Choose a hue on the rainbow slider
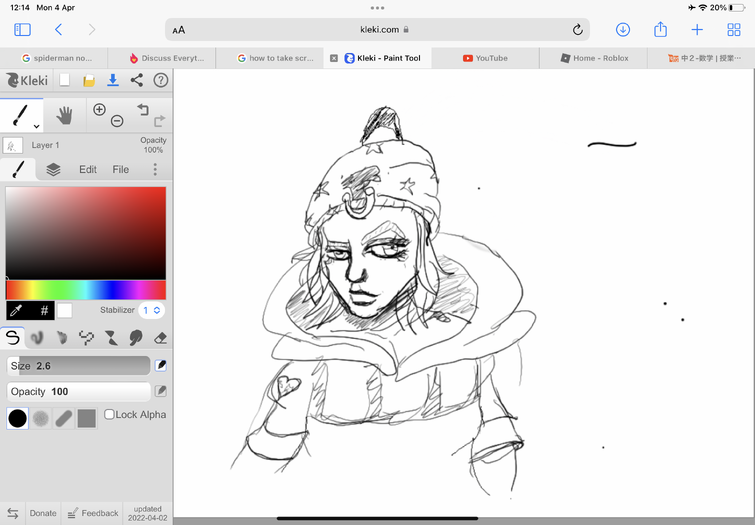Image resolution: width=755 pixels, height=525 pixels. (86, 290)
